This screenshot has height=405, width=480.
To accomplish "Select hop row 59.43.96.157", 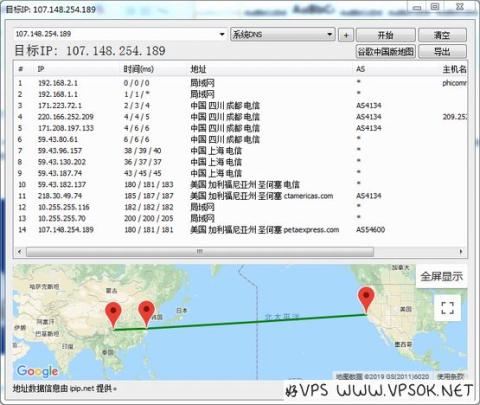I will point(240,151).
